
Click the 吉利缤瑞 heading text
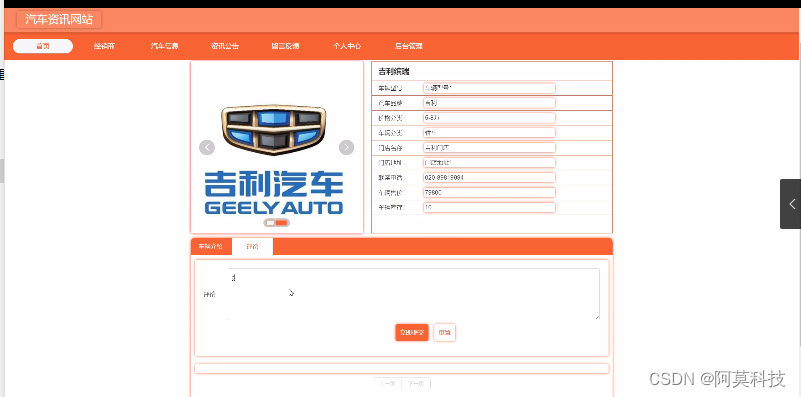394,72
